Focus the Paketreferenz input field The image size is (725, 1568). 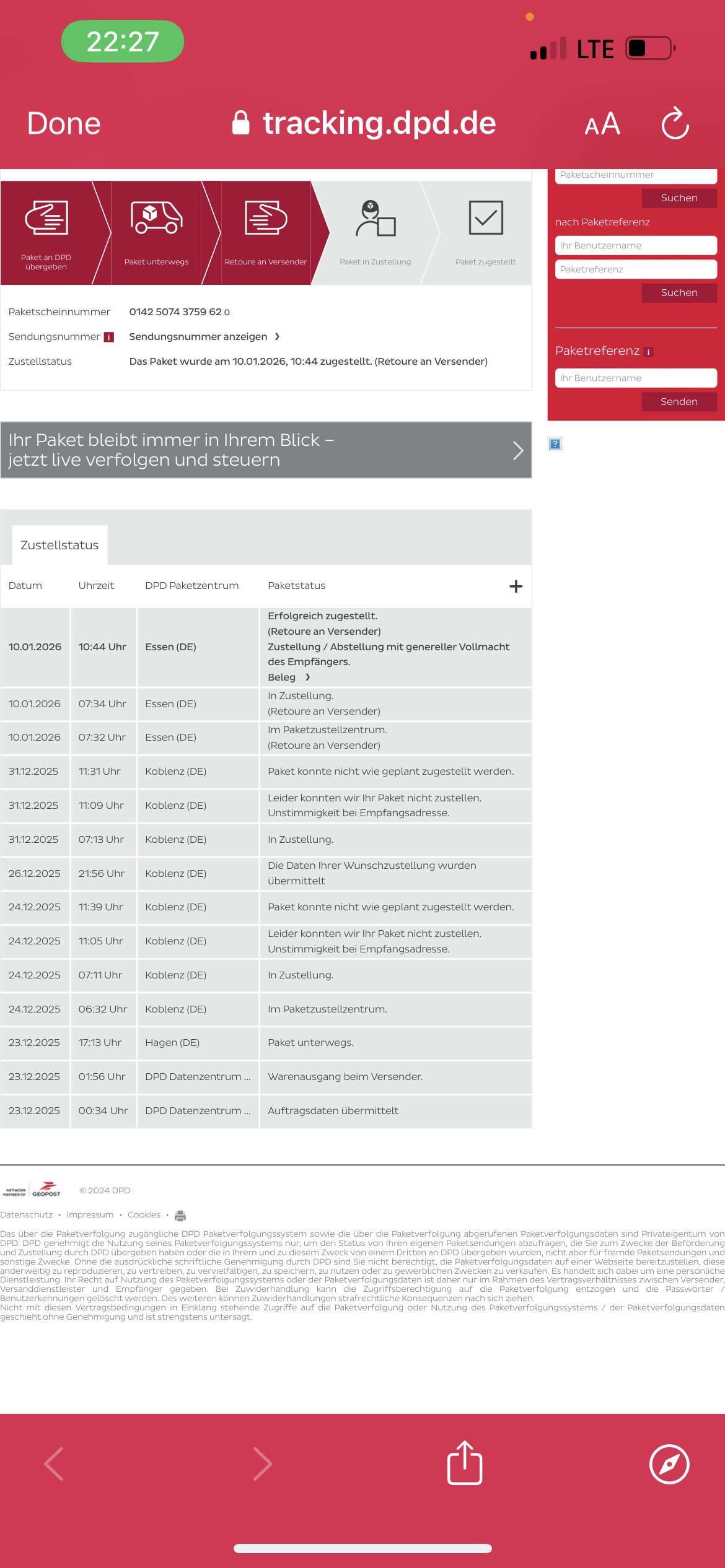coord(635,269)
